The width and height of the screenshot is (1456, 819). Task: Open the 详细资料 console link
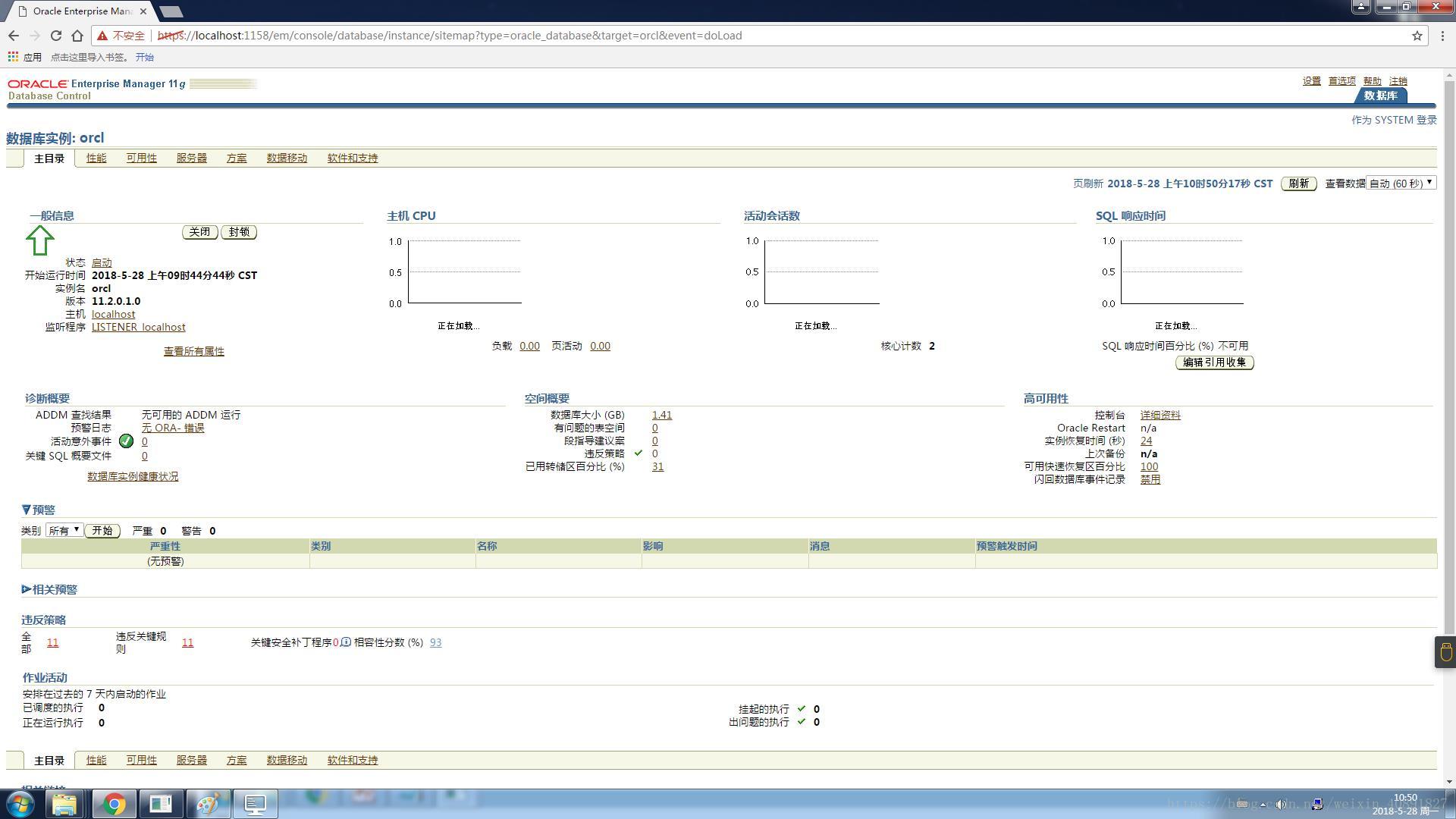click(1160, 415)
